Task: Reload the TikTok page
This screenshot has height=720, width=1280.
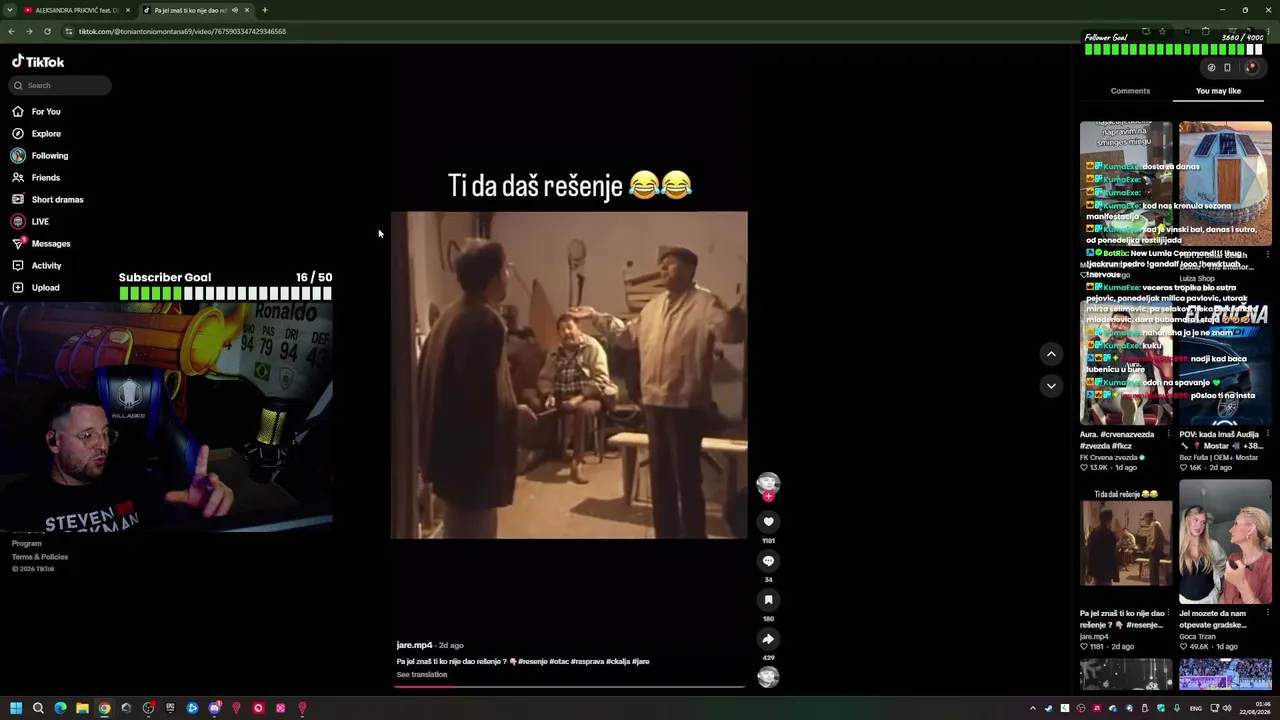Action: tap(47, 31)
